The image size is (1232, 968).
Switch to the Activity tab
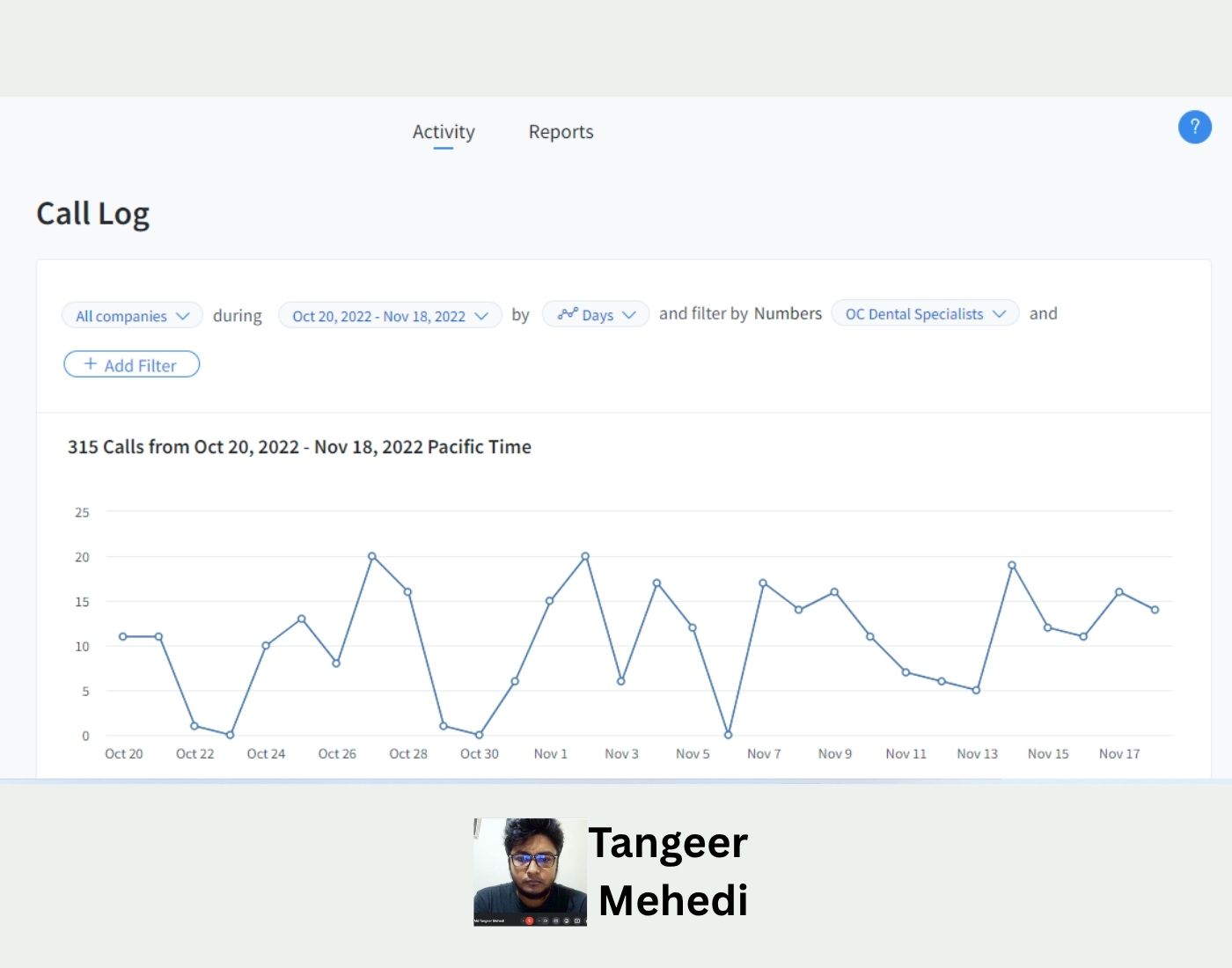pos(444,132)
